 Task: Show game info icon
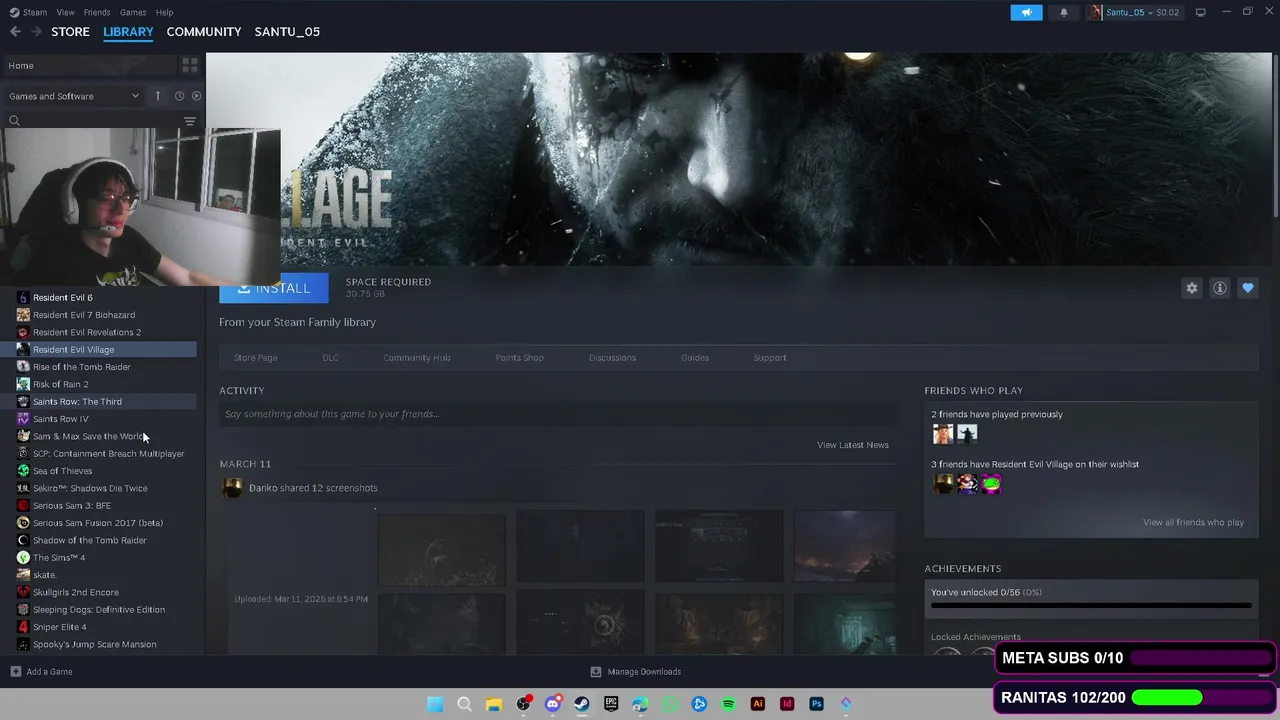(x=1219, y=288)
